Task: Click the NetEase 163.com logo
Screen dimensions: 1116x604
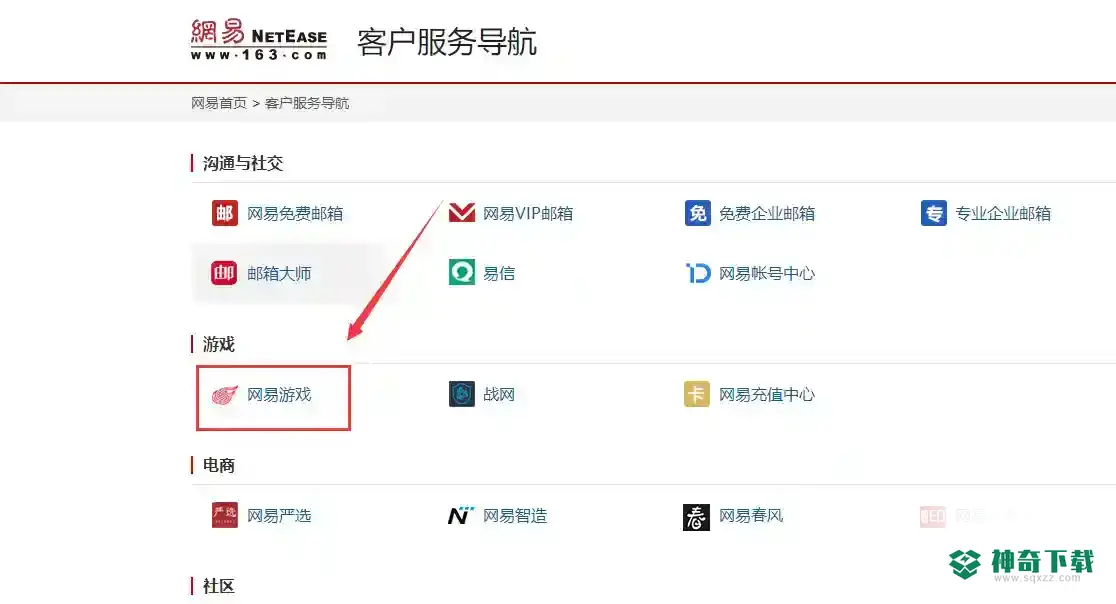Action: tap(258, 40)
